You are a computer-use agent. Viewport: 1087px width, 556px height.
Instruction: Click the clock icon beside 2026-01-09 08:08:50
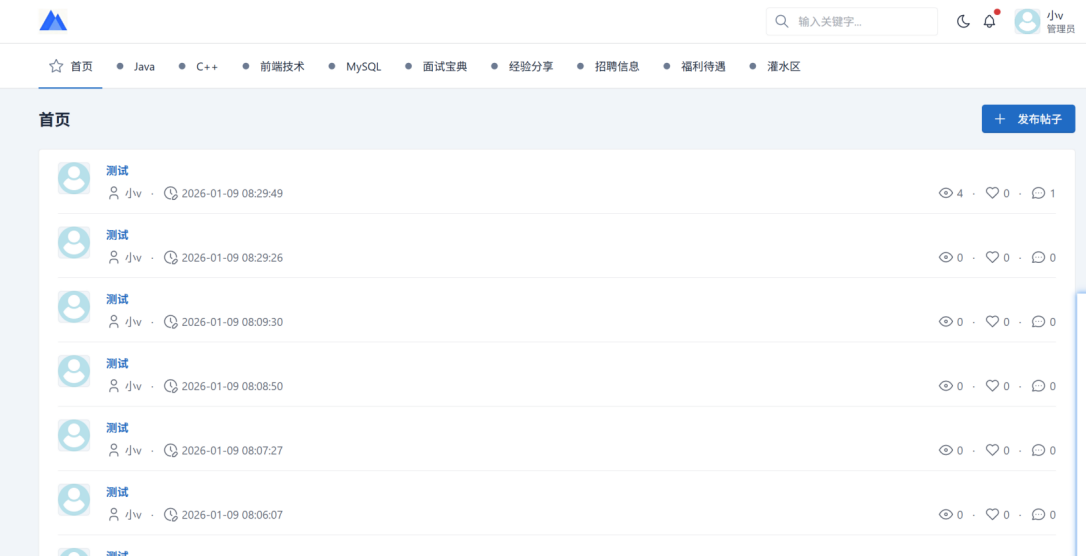(171, 386)
